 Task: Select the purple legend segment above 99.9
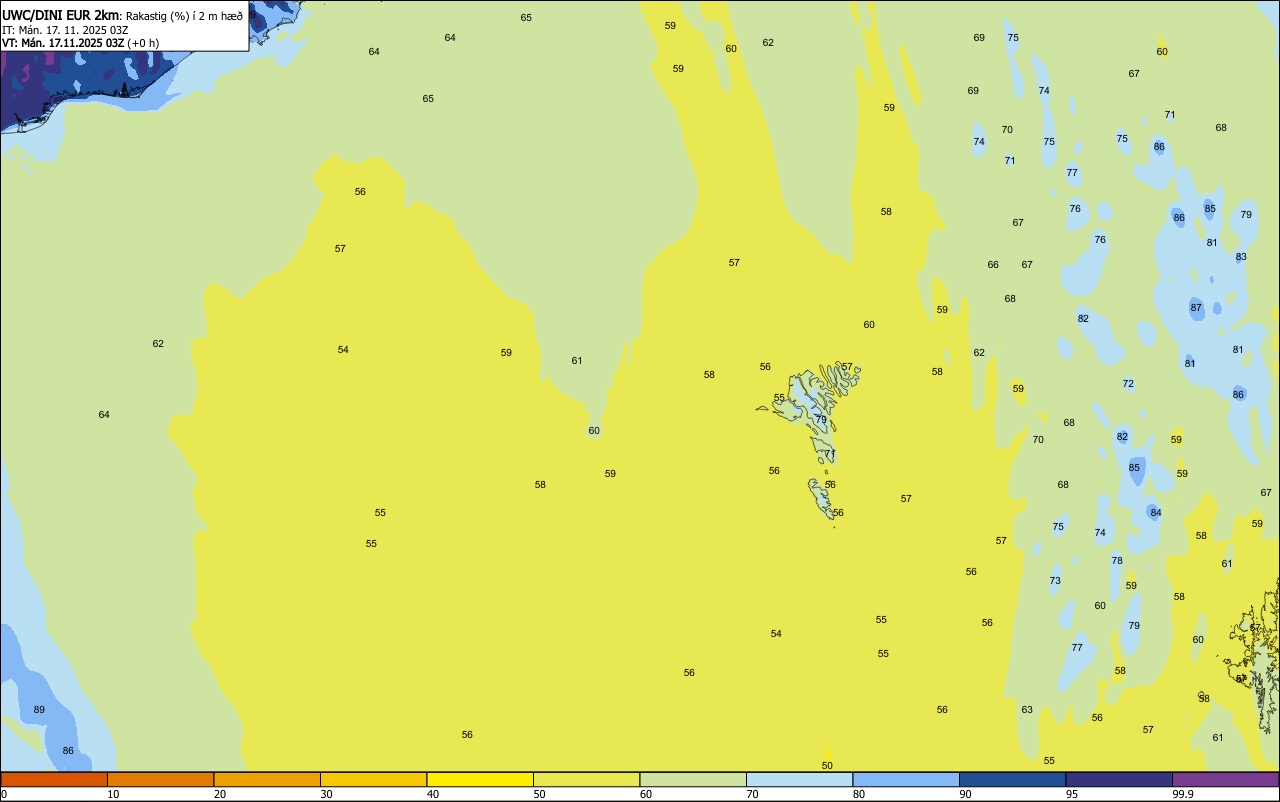coord(1225,779)
